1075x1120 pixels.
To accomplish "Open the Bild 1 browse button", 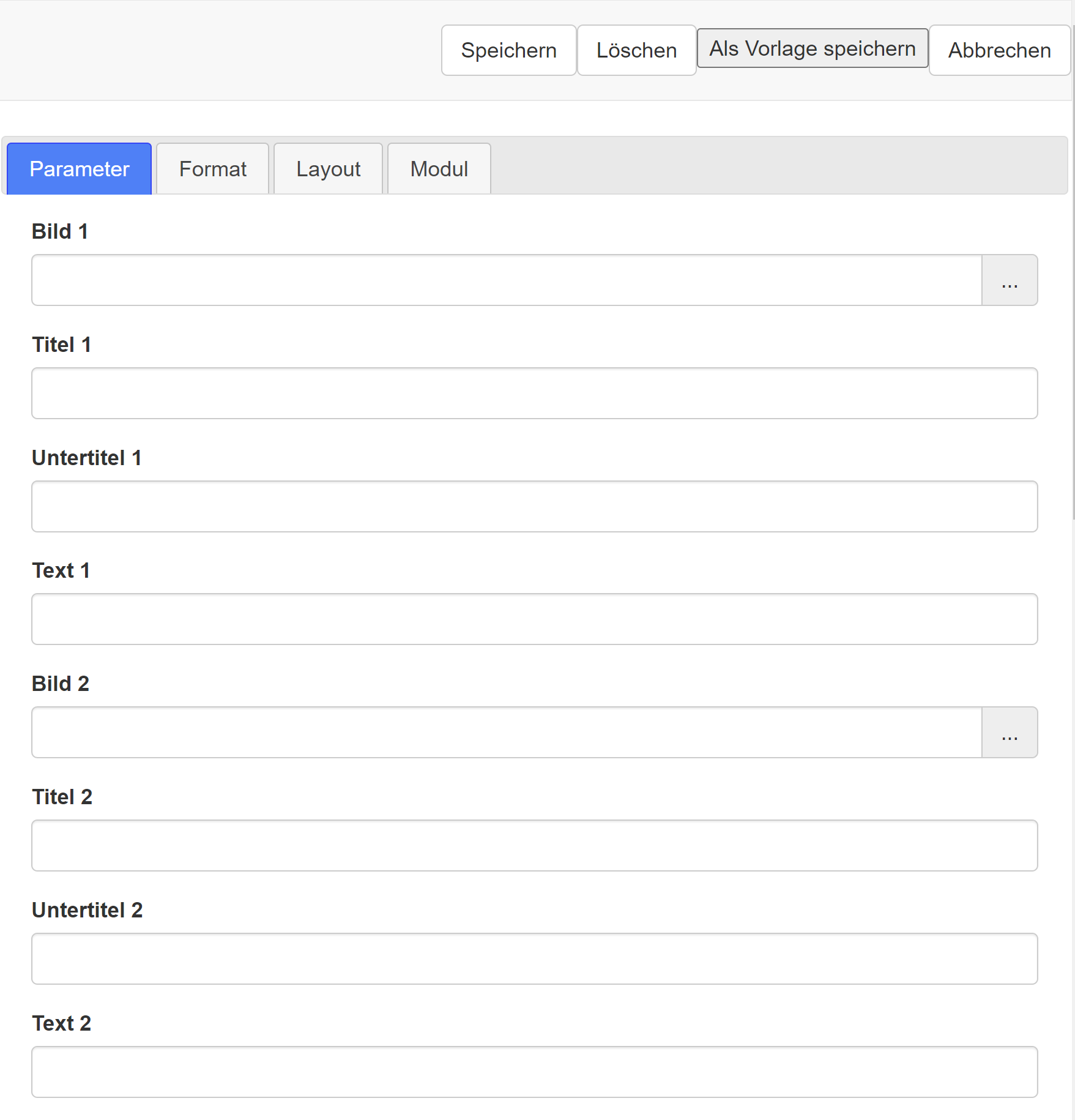I will [x=1010, y=280].
